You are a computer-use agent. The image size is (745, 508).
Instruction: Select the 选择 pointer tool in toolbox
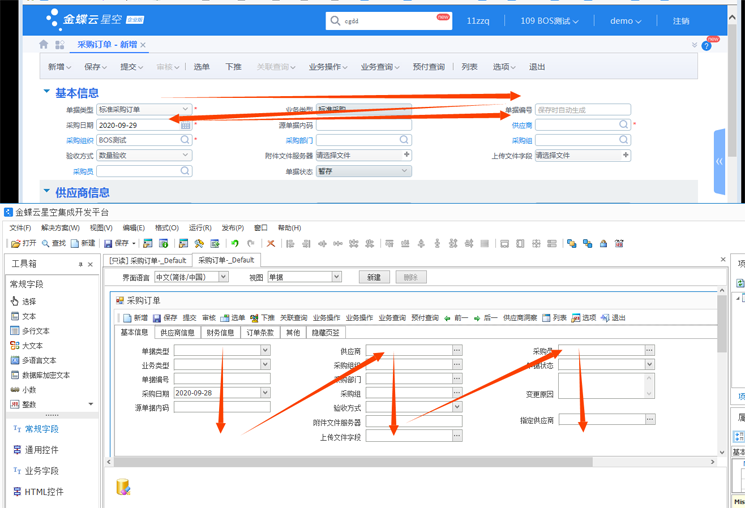pyautogui.click(x=24, y=301)
